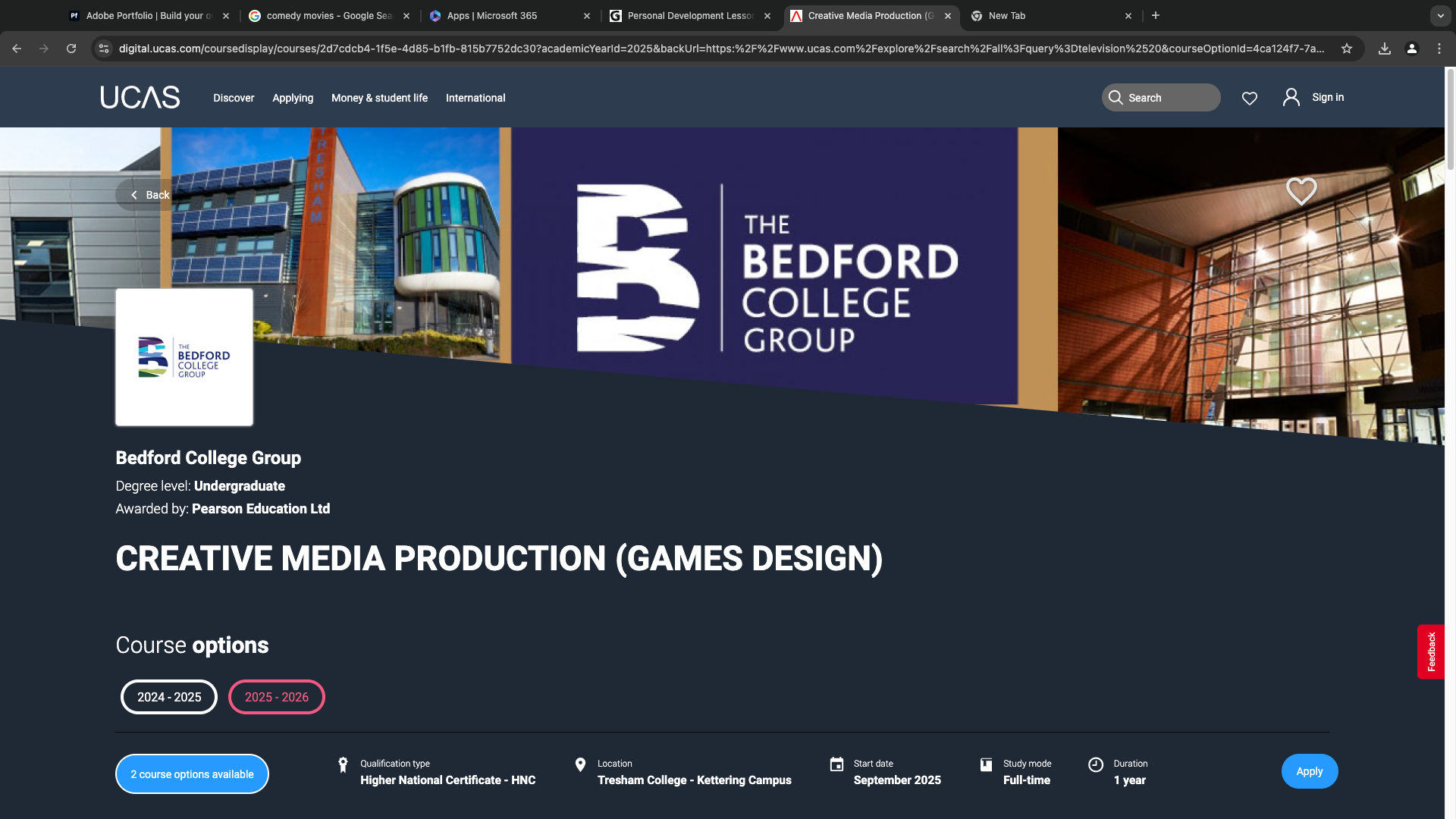Open Bedford College Group provider link

pos(208,458)
